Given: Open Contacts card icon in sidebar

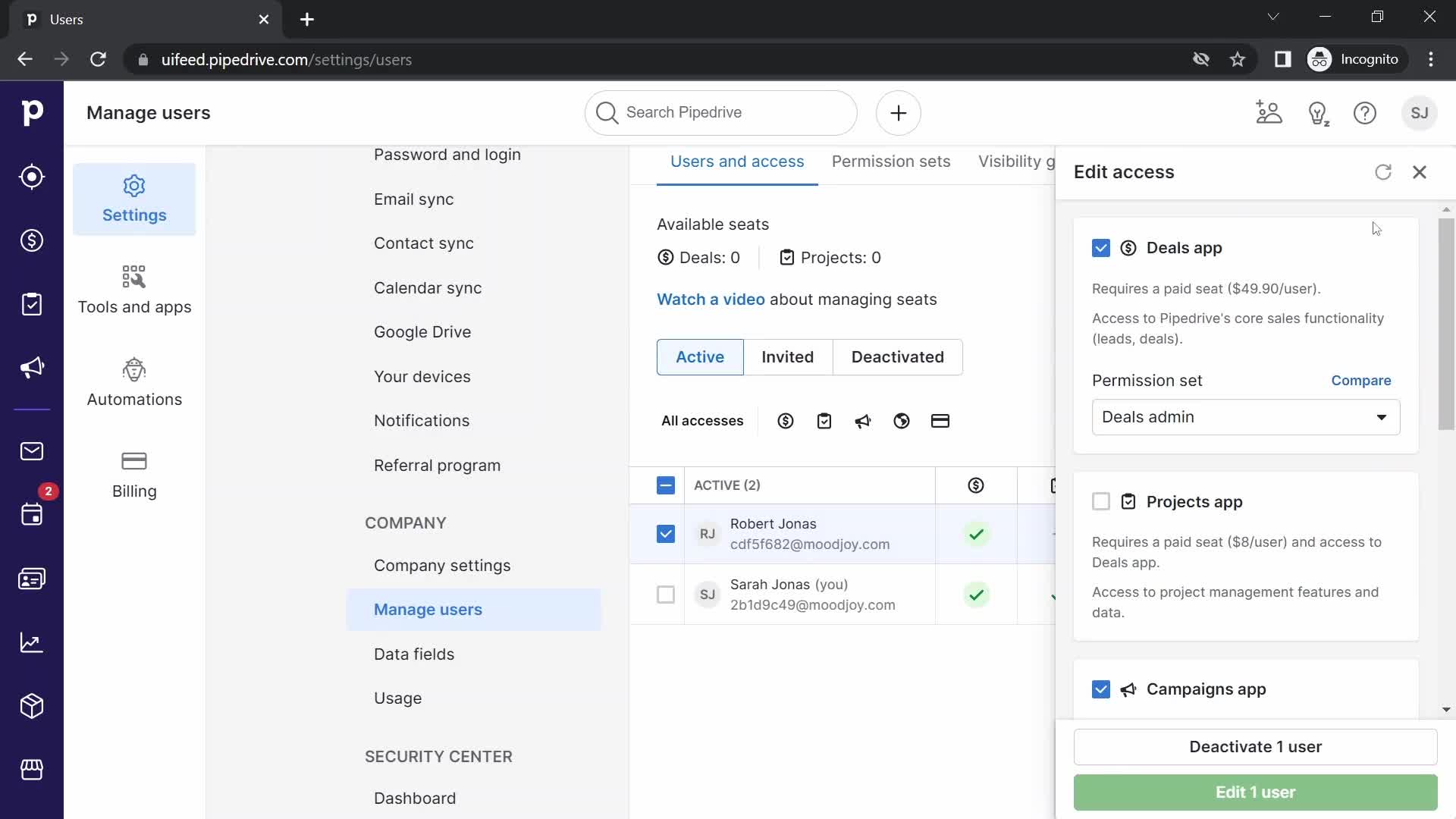Looking at the screenshot, I should (x=32, y=579).
